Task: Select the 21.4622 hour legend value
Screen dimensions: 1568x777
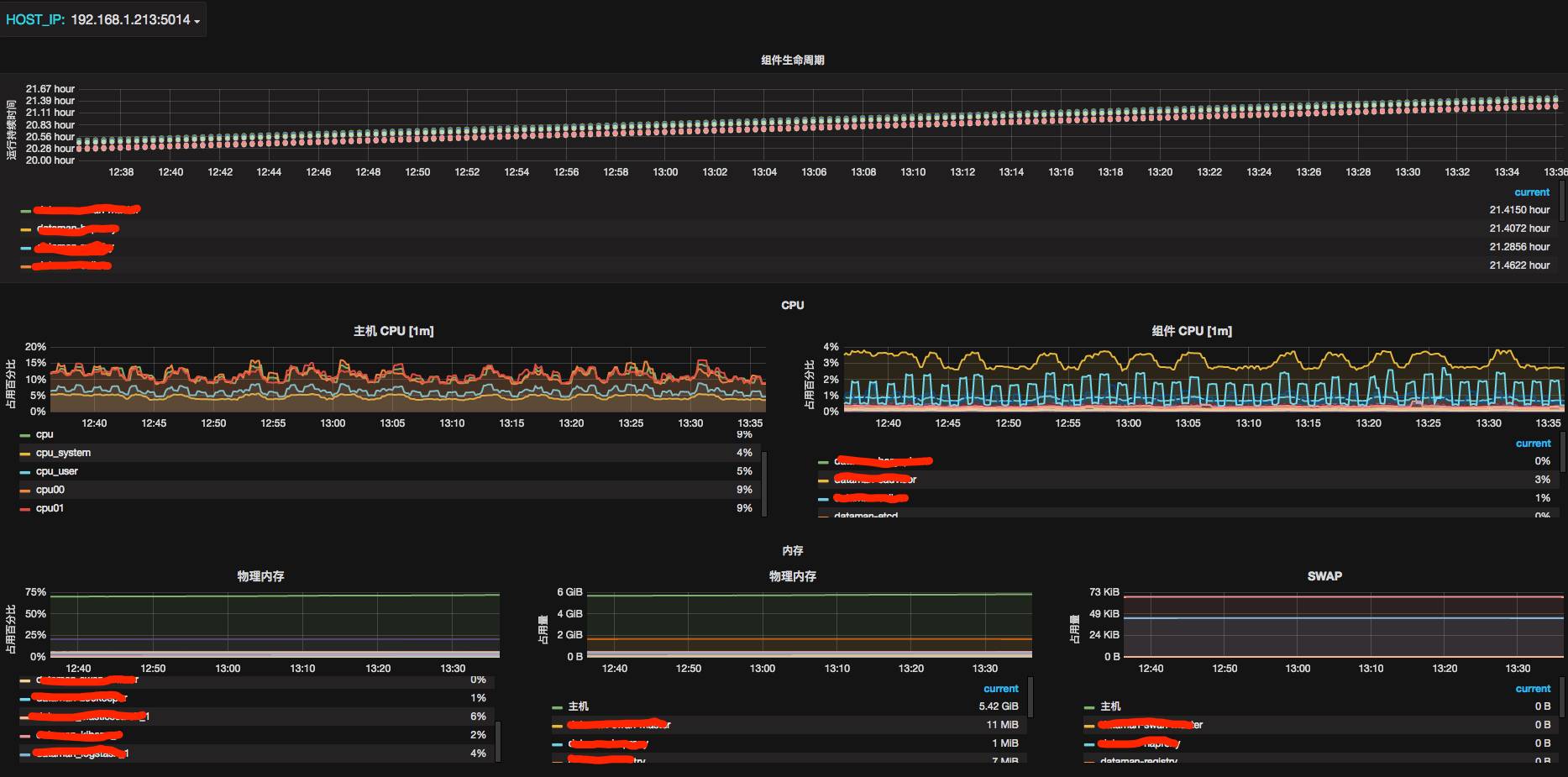Action: click(1519, 265)
